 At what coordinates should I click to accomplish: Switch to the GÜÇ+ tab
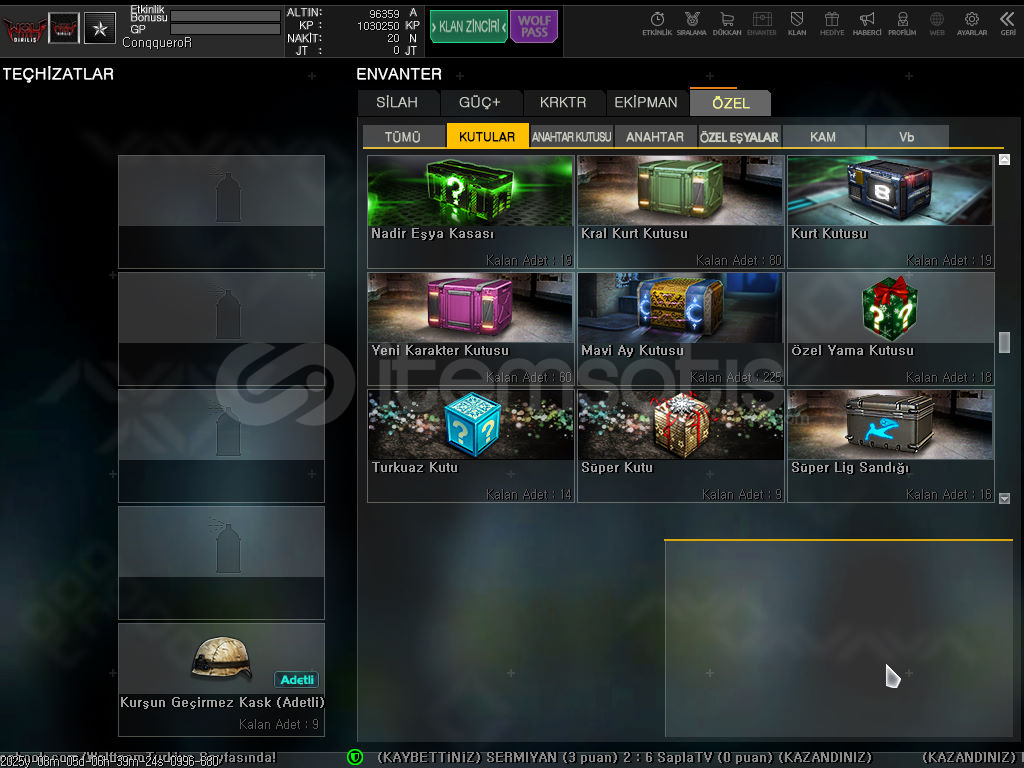[x=480, y=103]
